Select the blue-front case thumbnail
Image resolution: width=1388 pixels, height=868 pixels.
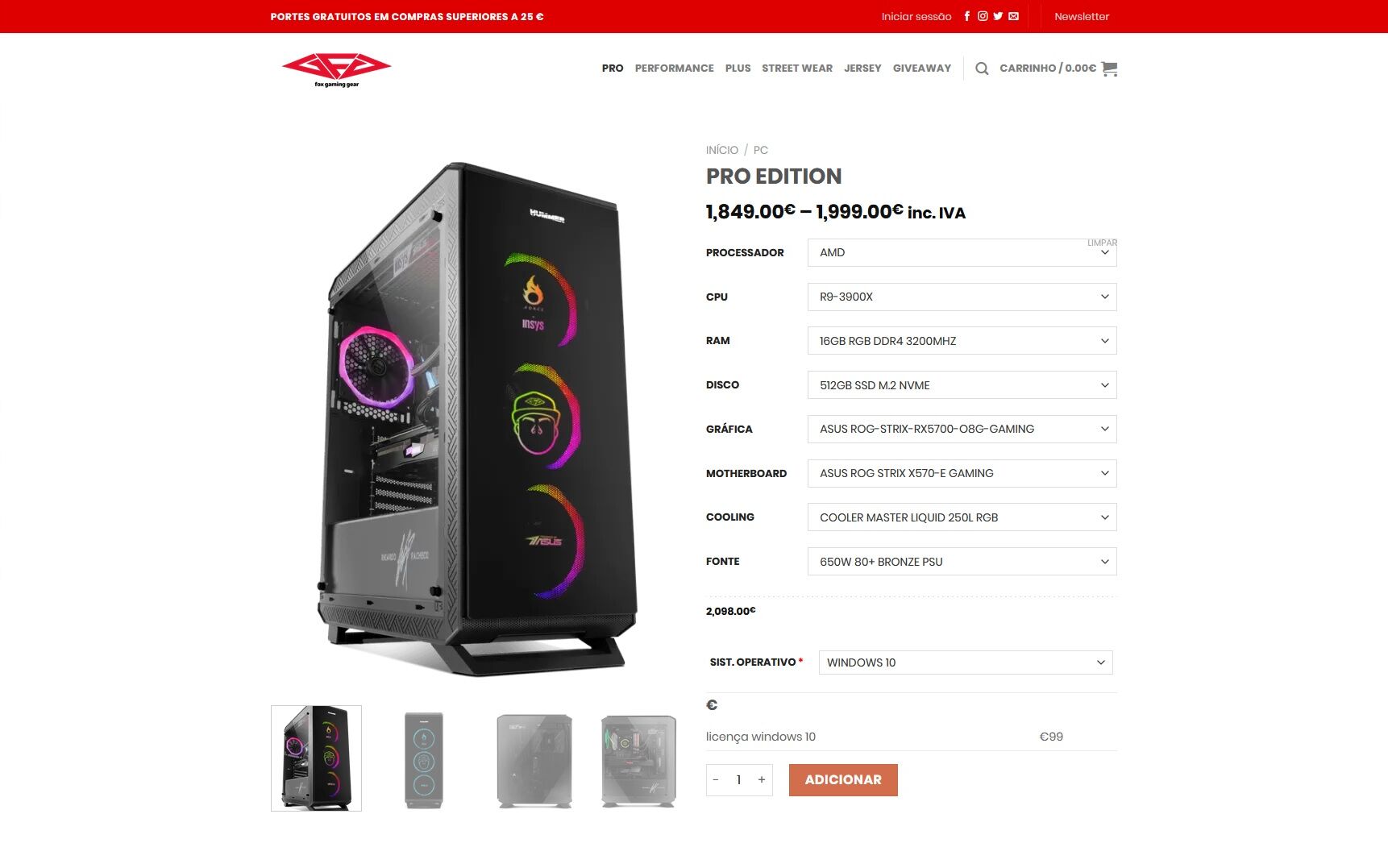[x=424, y=759]
